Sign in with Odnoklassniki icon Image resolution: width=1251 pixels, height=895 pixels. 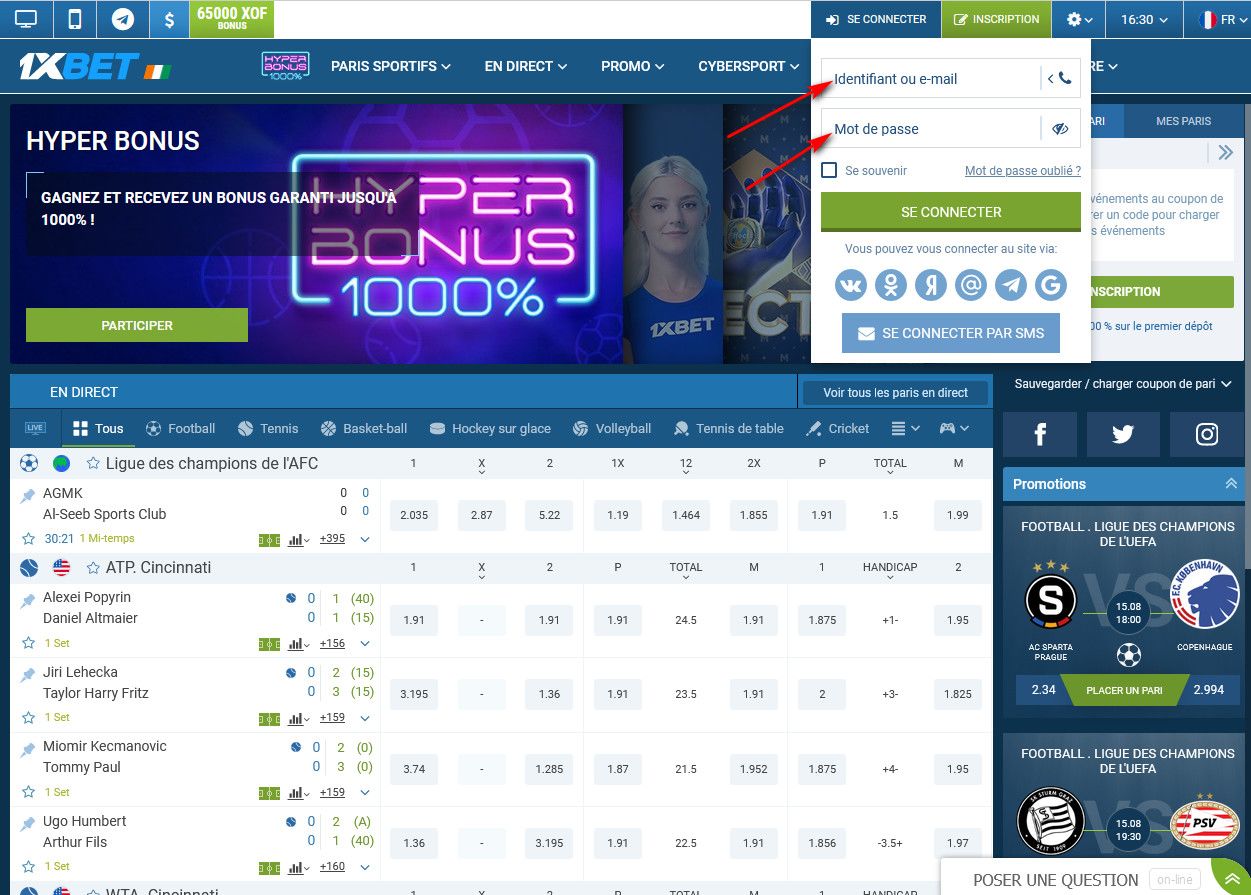tap(891, 285)
